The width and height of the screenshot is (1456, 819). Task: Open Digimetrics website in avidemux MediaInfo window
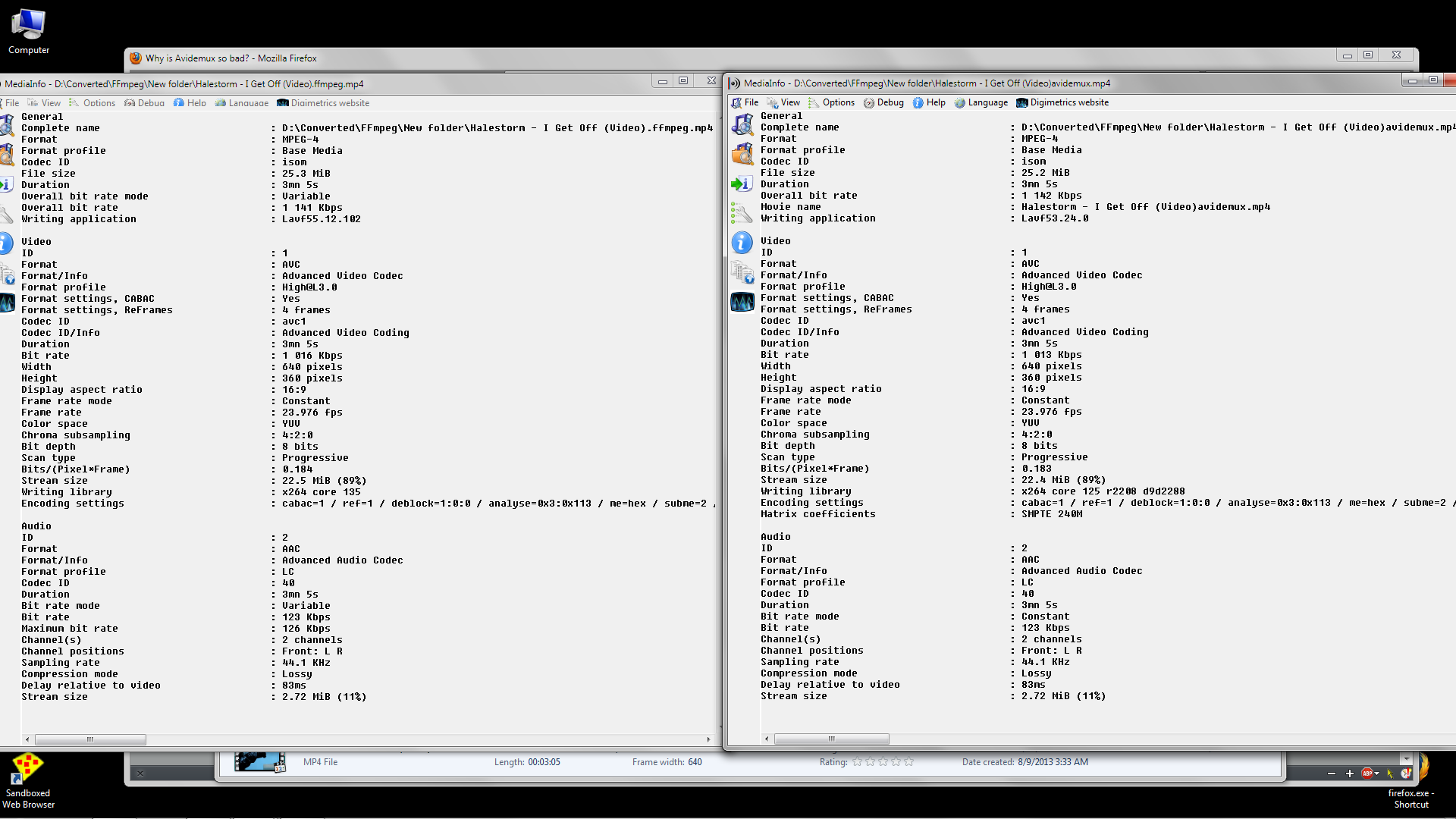(x=1062, y=102)
